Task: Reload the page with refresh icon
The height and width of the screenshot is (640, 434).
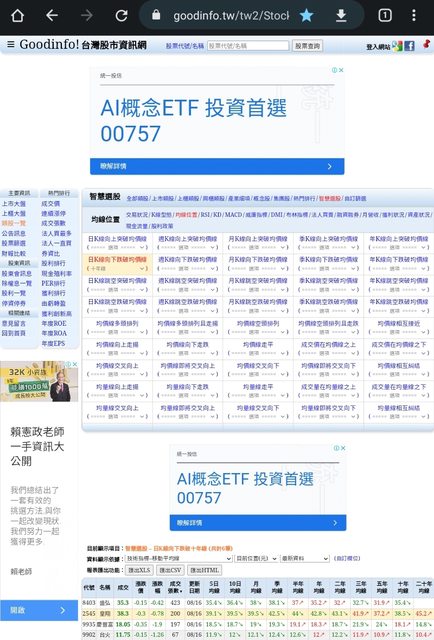Action: click(x=121, y=16)
